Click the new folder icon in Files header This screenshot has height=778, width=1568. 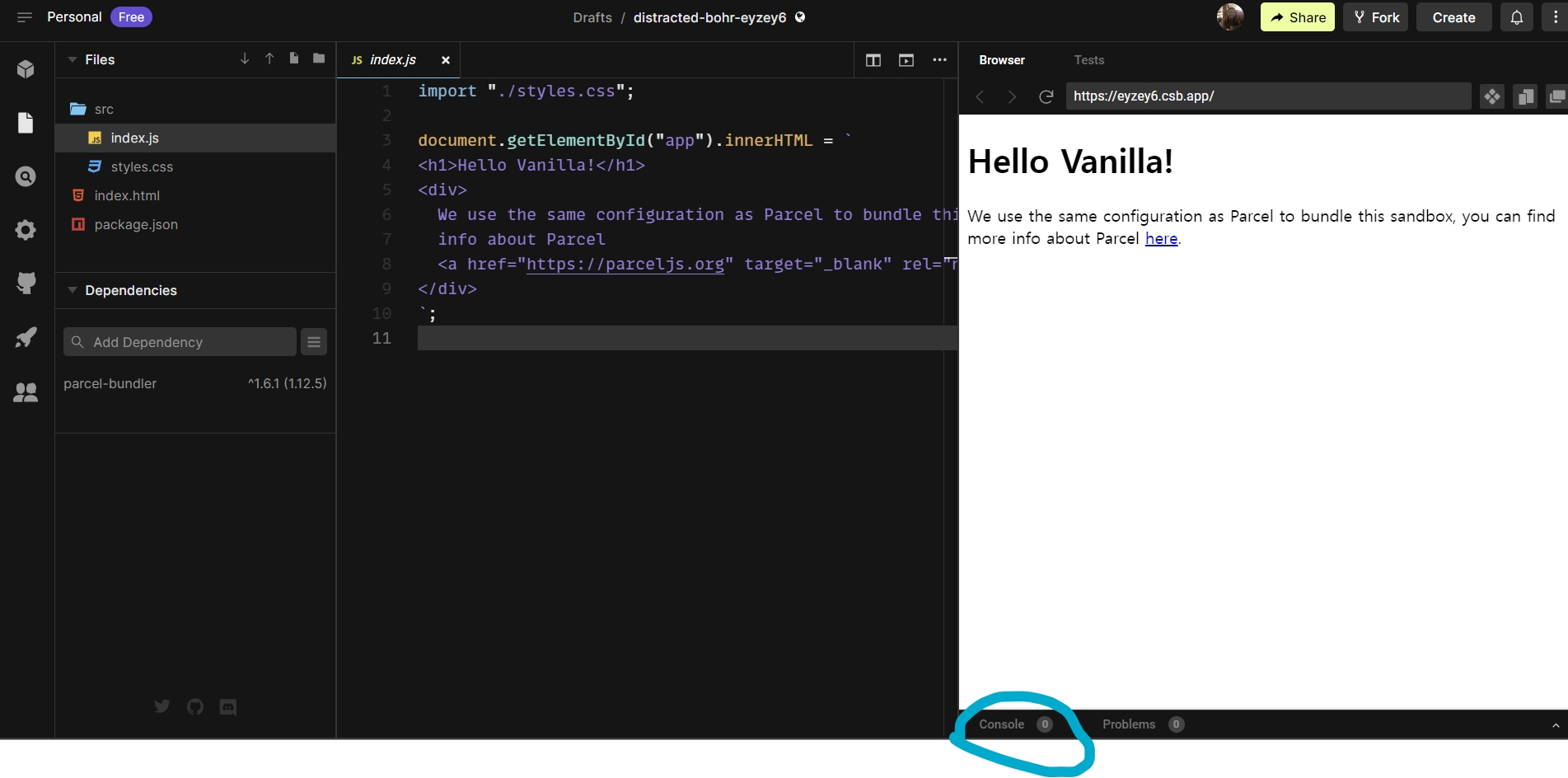[x=319, y=59]
